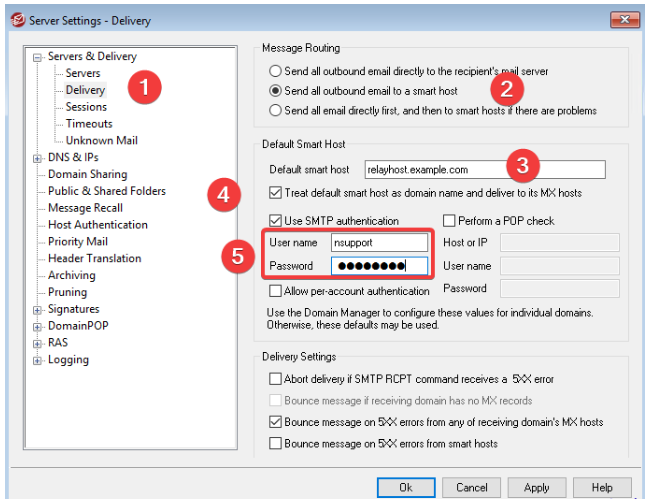
Task: Select the Signatures label in the tree
Action: [74, 309]
